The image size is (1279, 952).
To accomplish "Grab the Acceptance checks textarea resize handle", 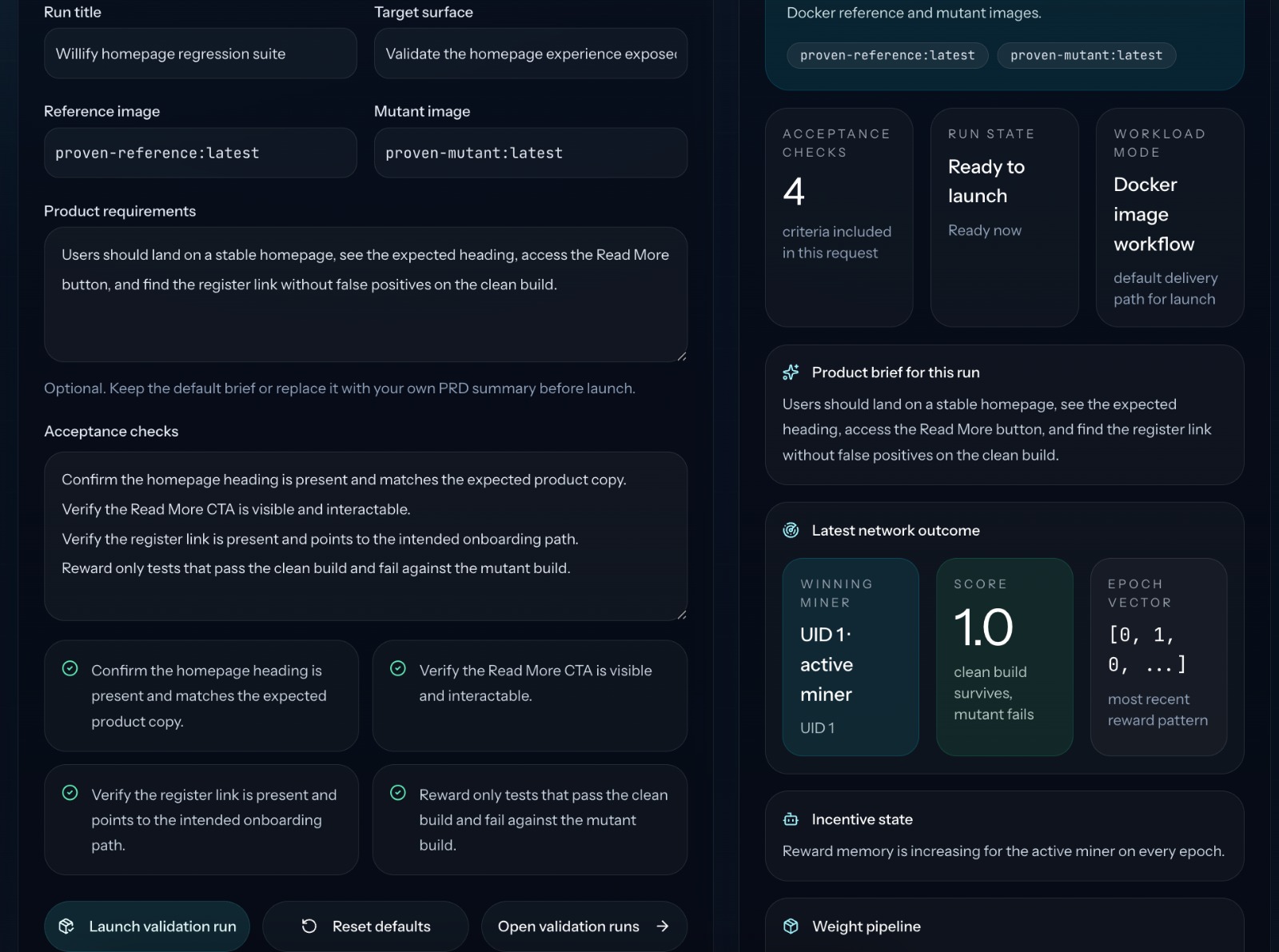I will coord(681,614).
